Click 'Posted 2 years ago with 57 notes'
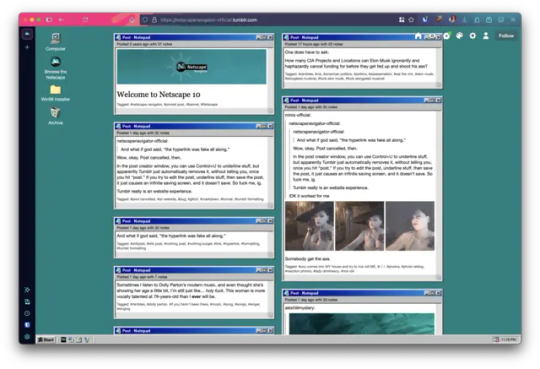Screen dimensions: 540x369 [x=144, y=44]
